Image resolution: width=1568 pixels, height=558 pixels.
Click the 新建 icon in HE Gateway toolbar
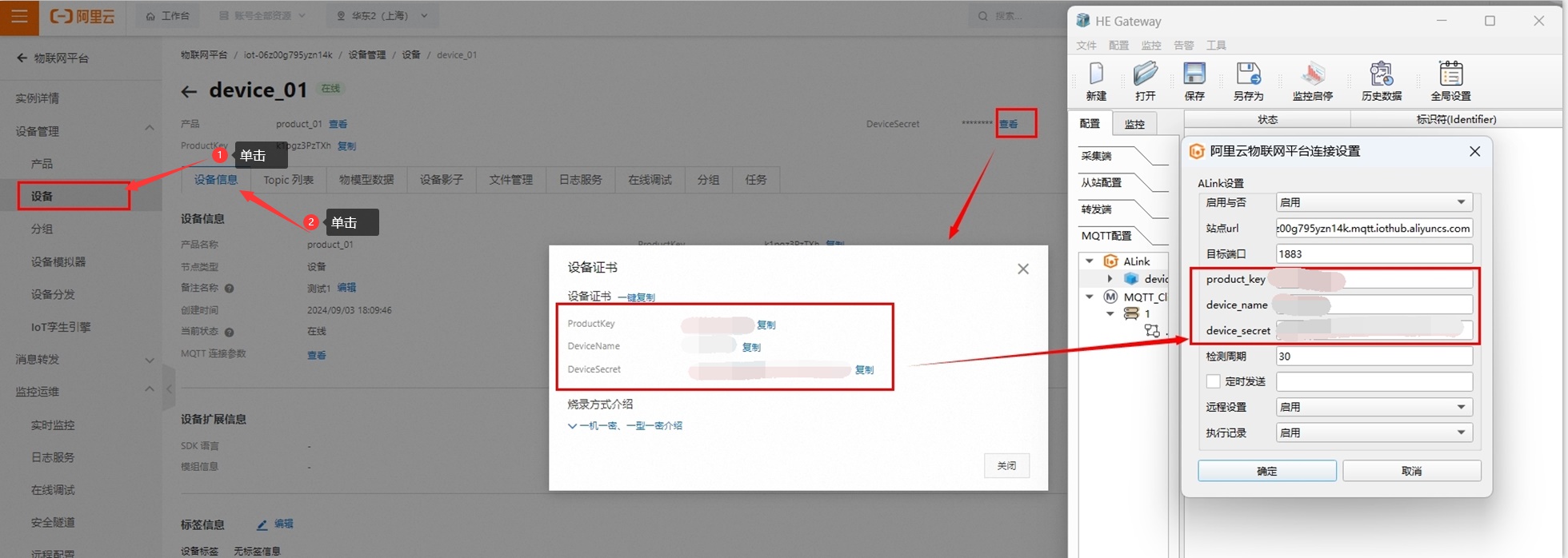tap(1096, 81)
